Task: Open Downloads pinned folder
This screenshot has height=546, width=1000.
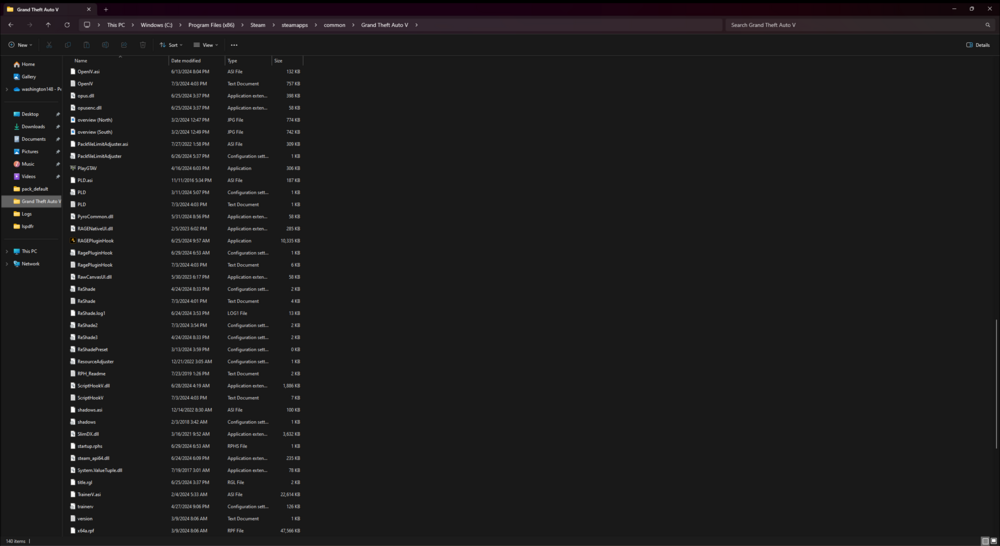Action: 31,126
